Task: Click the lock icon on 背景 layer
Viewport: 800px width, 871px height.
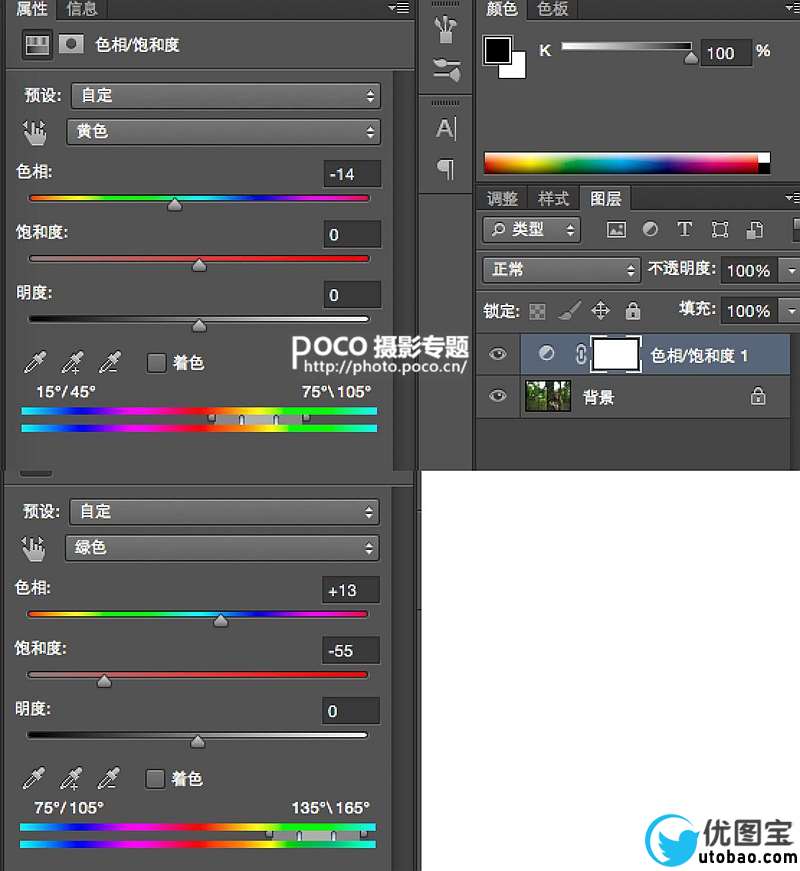Action: (x=758, y=396)
